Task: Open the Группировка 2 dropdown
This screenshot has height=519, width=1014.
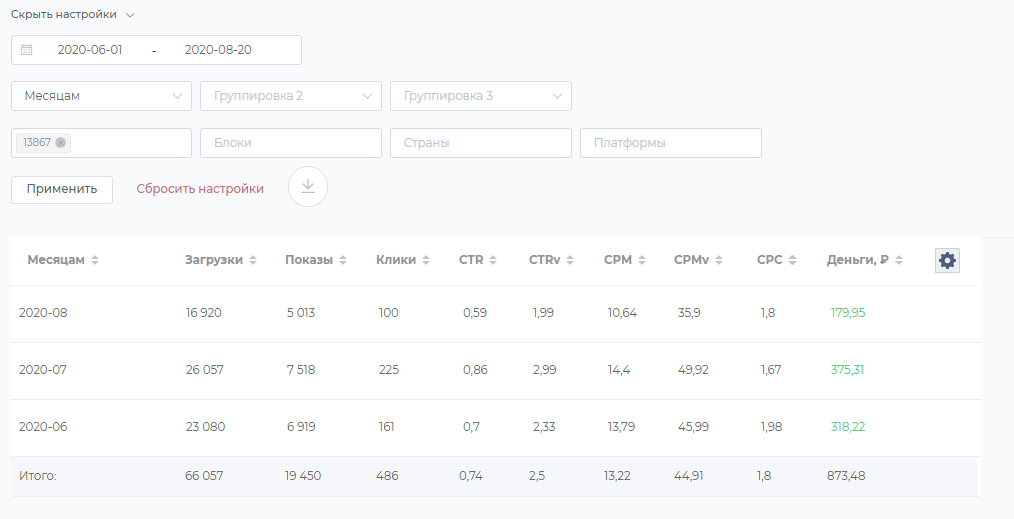Action: coord(291,96)
